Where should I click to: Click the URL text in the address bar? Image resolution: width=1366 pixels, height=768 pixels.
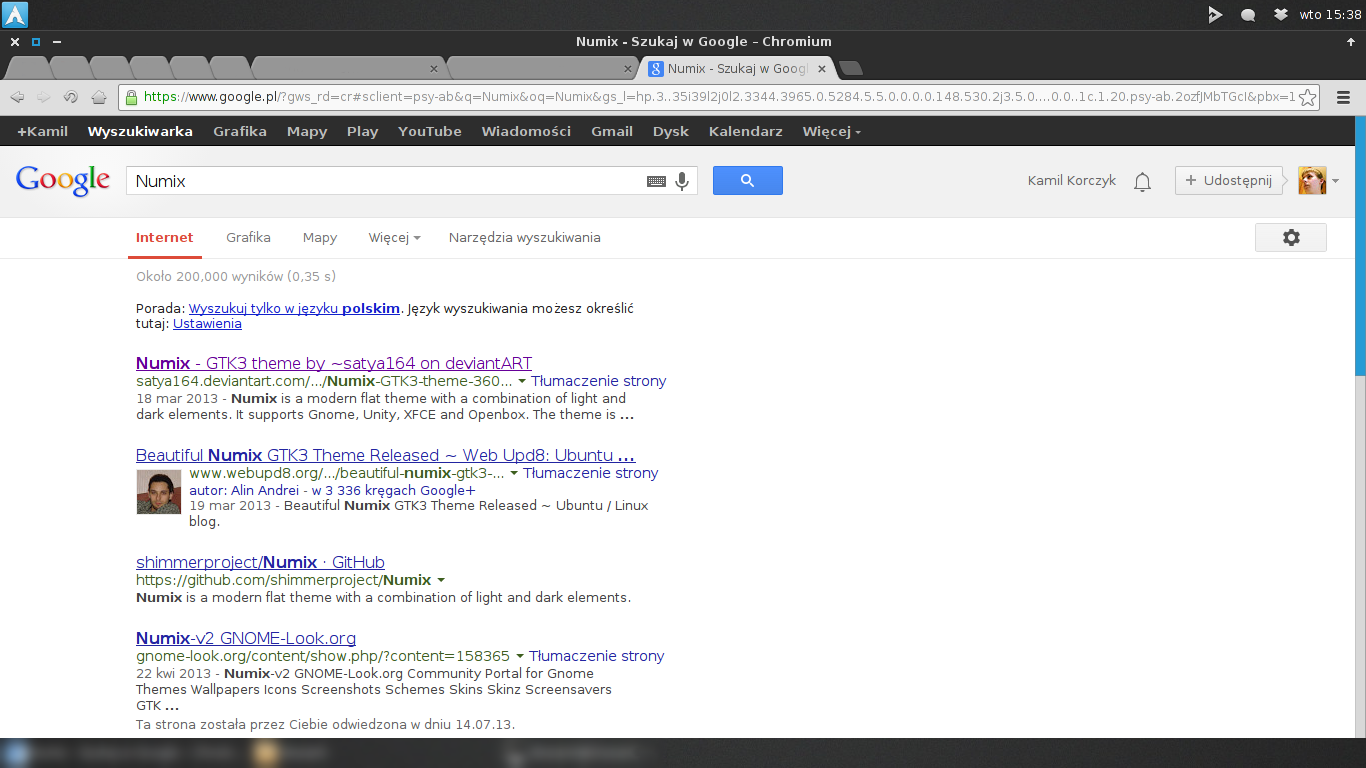pyautogui.click(x=720, y=97)
